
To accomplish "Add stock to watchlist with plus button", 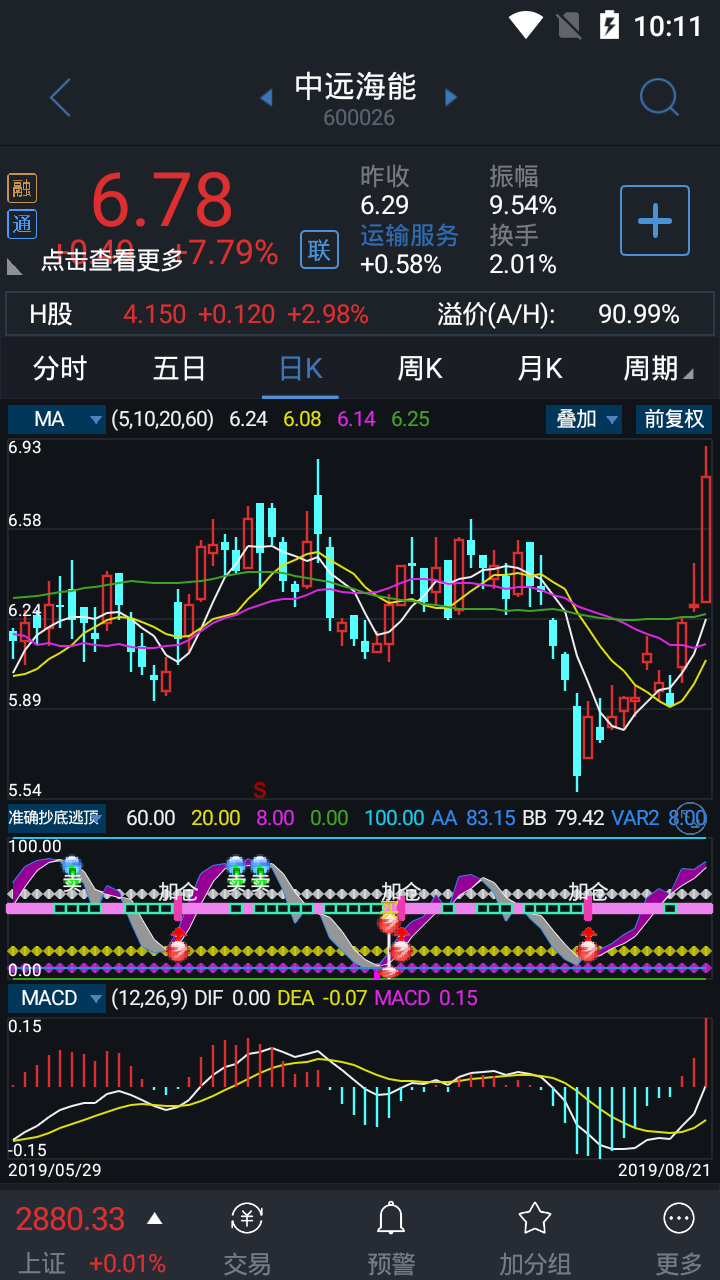I will pyautogui.click(x=655, y=220).
